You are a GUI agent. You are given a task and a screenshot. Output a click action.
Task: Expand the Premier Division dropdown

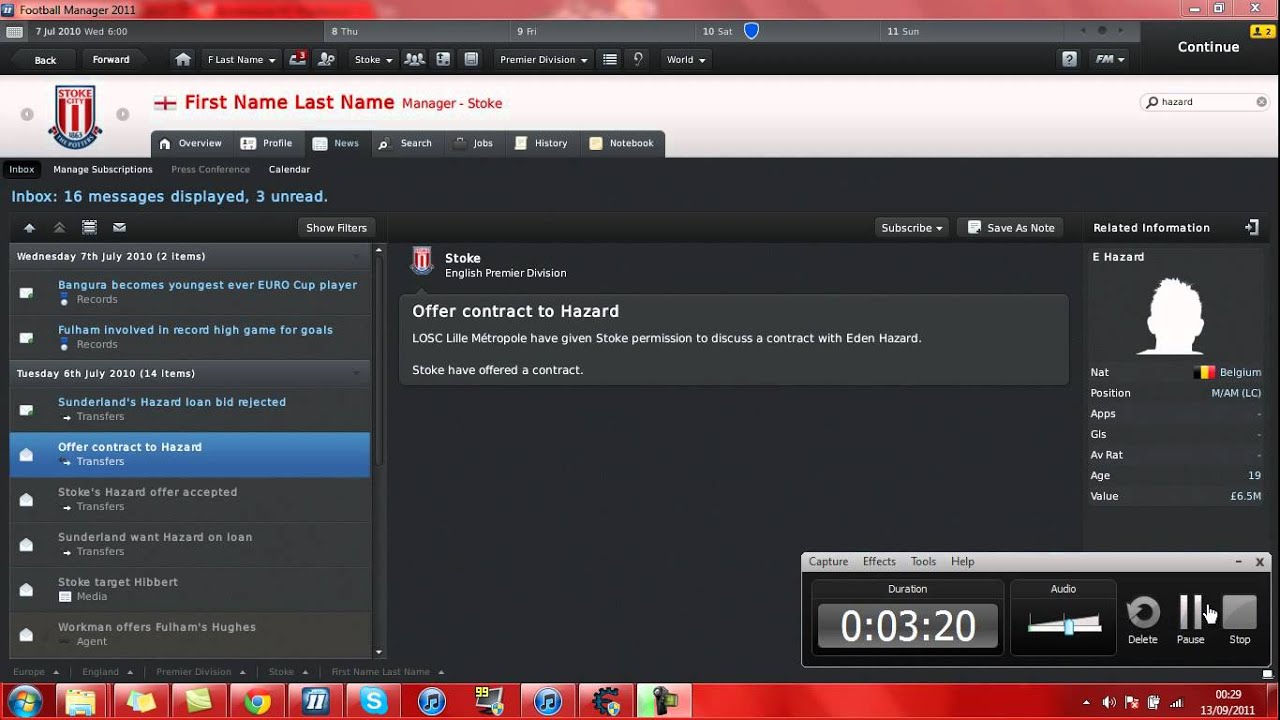point(544,60)
